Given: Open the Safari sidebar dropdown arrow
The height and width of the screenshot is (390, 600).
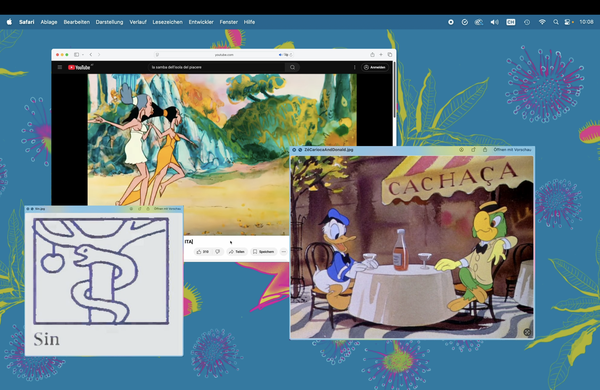Looking at the screenshot, I should 83,55.
